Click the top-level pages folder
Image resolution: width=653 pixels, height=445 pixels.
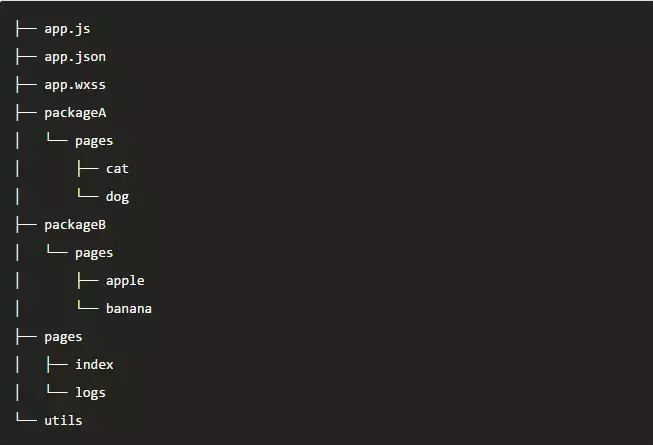tap(63, 337)
